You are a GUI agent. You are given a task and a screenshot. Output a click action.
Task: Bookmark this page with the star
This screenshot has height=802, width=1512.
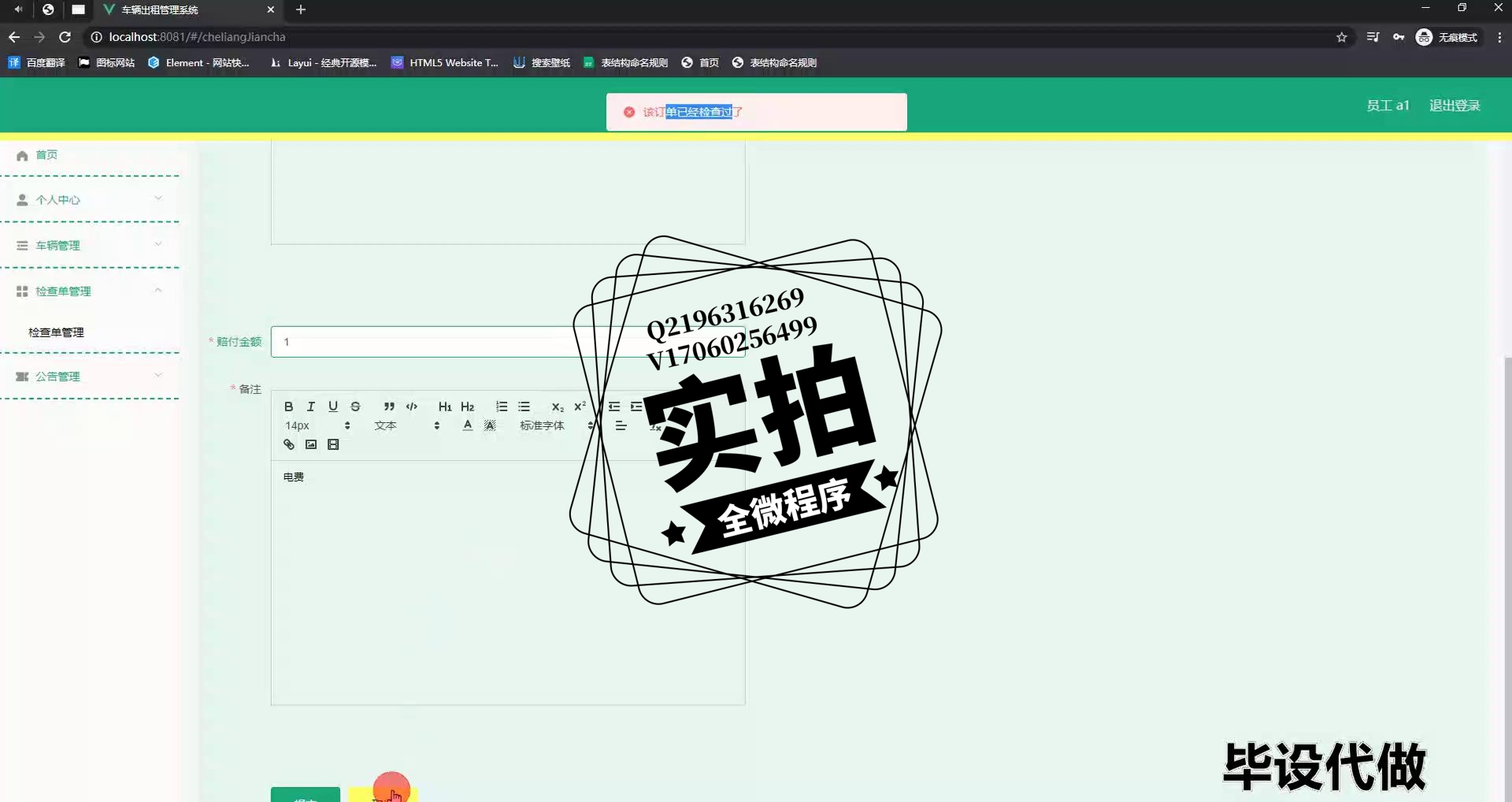tap(1342, 37)
